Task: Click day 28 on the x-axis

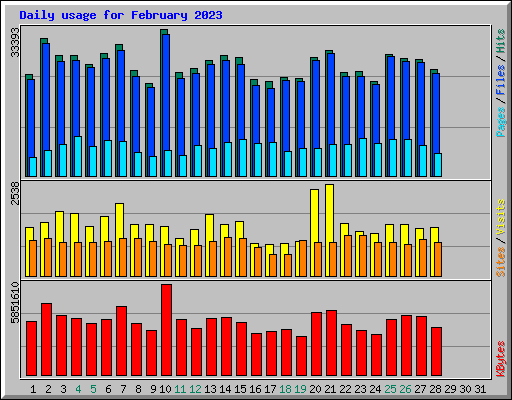Action: tap(435, 389)
